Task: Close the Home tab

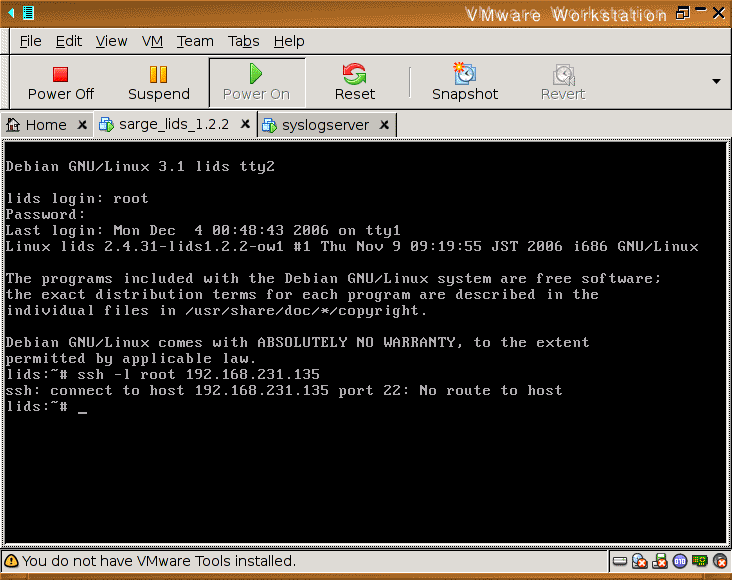Action: click(82, 125)
